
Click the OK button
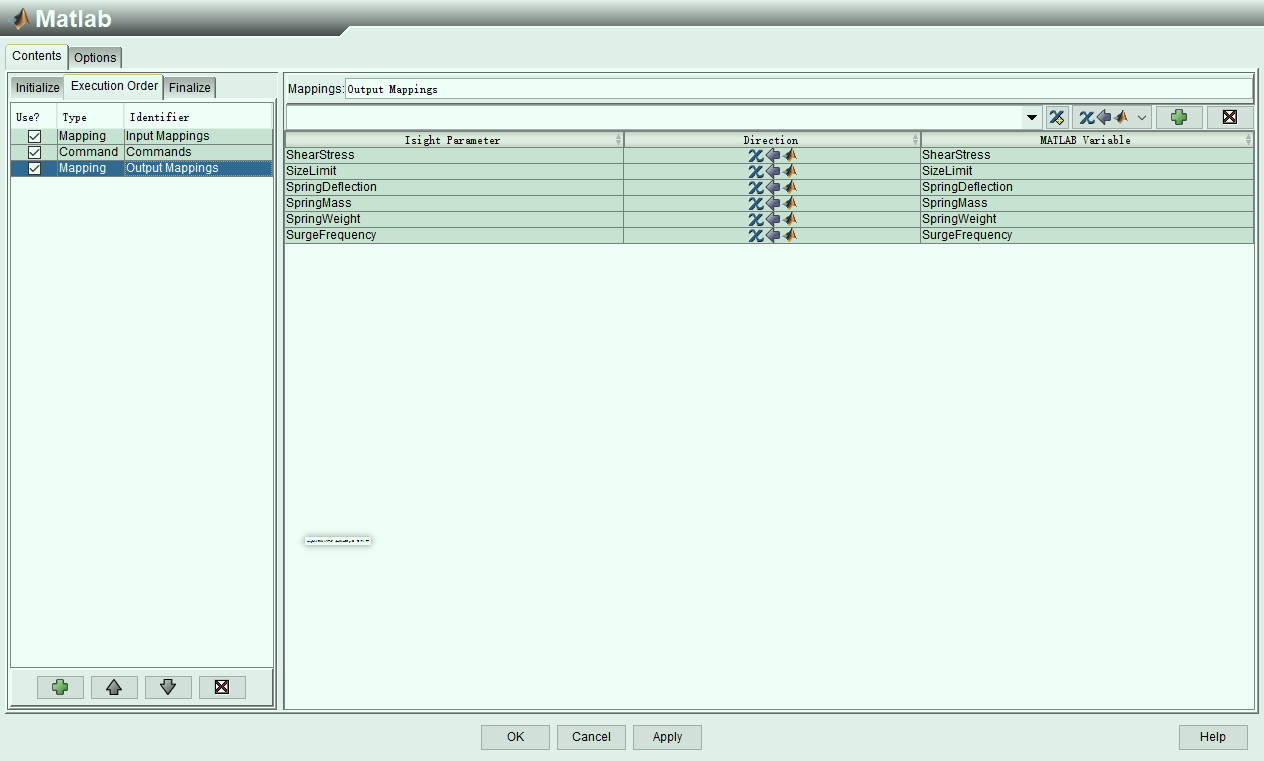point(514,736)
